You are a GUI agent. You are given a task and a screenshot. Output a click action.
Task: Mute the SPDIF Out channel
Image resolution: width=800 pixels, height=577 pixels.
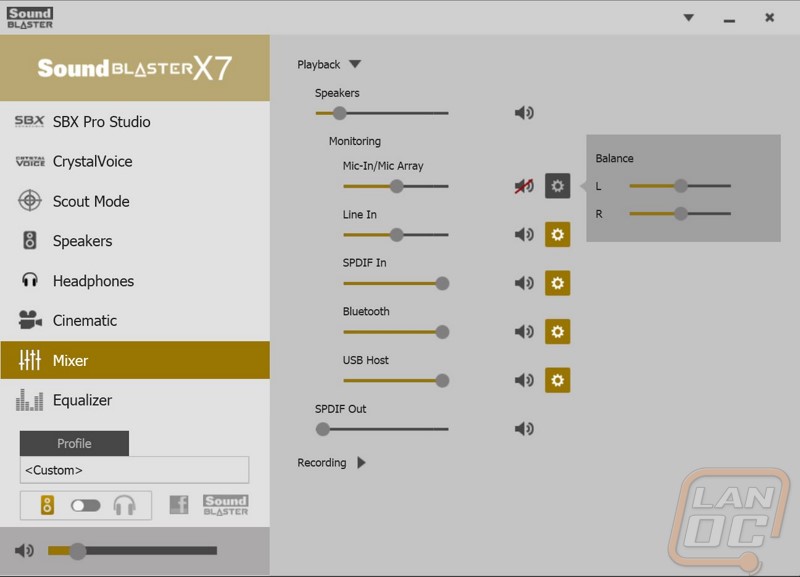click(524, 429)
